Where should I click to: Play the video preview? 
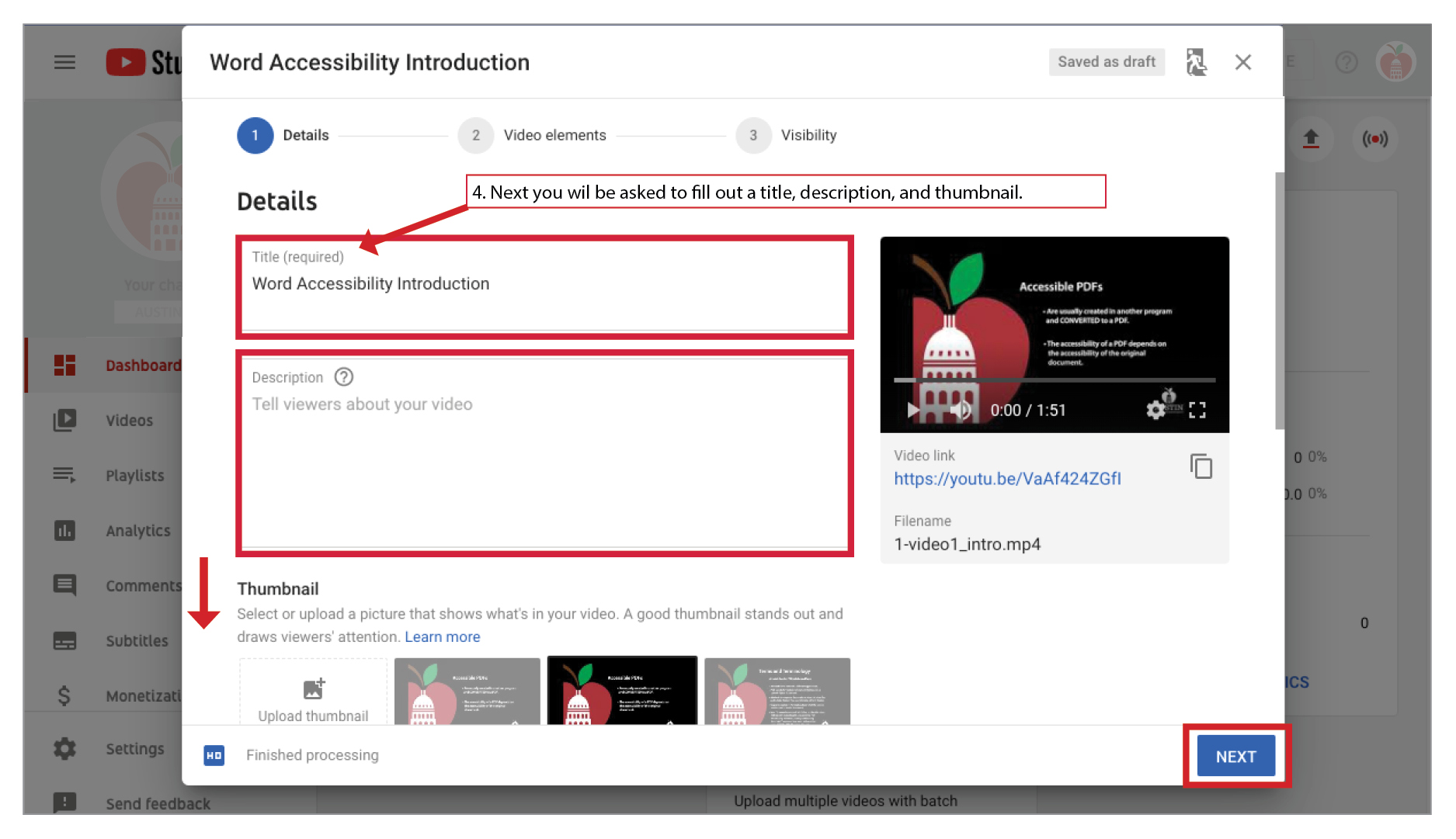pyautogui.click(x=913, y=410)
